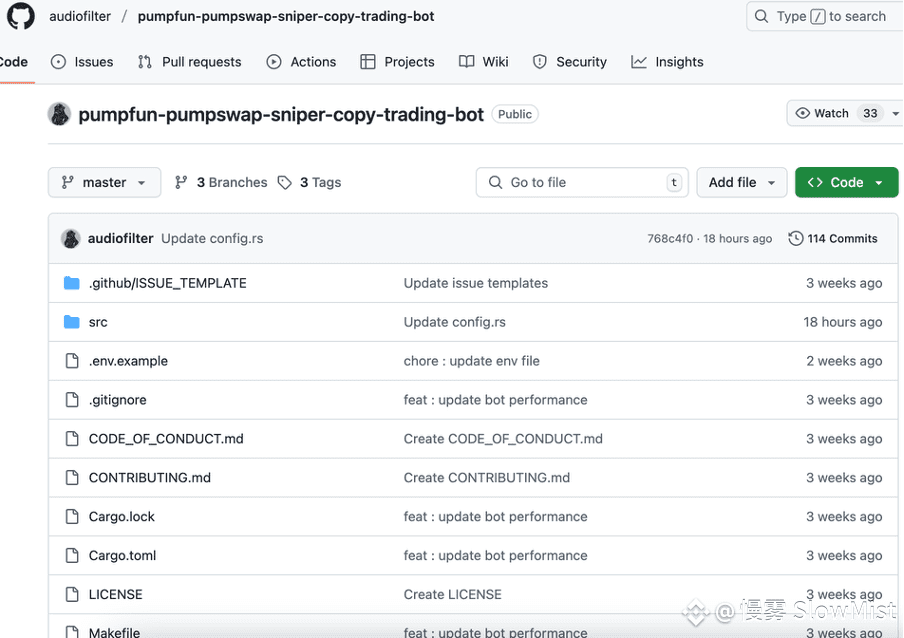Click the Cargo.toml file icon
The width and height of the screenshot is (904, 638).
pyautogui.click(x=72, y=555)
